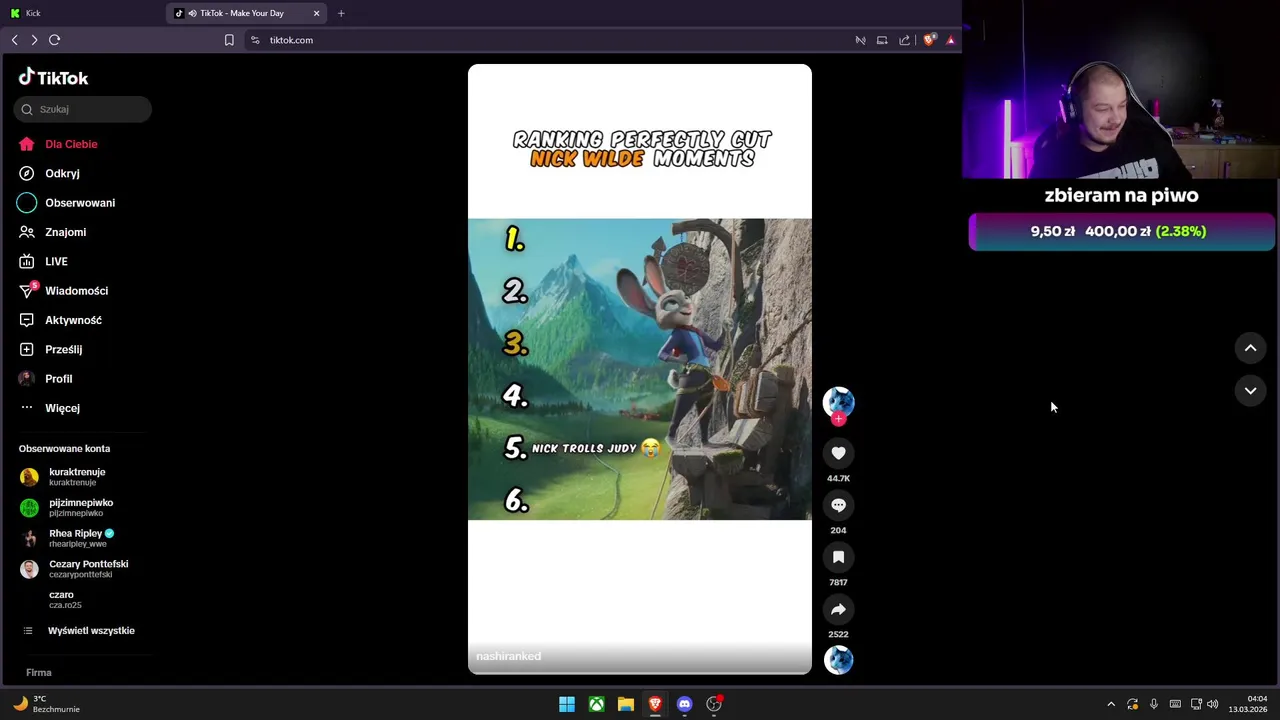Expand the Firma footer section
Image resolution: width=1280 pixels, height=720 pixels.
click(x=39, y=673)
